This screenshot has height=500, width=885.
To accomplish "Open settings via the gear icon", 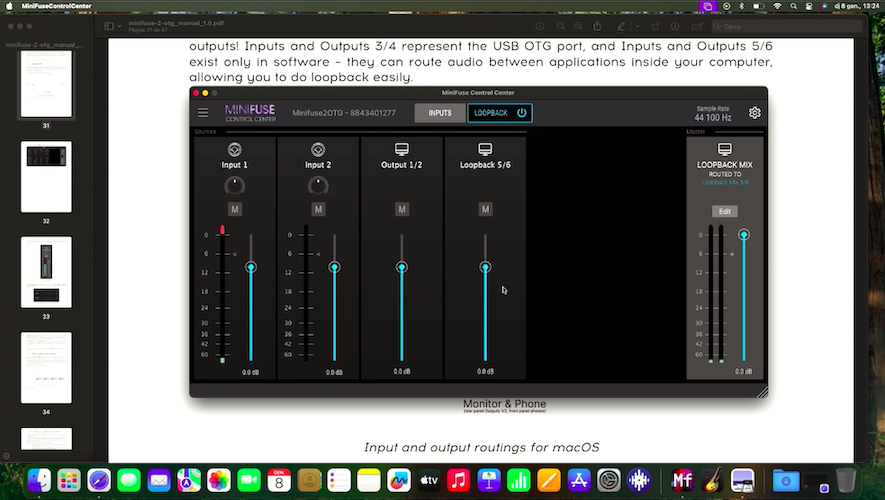I will click(x=755, y=113).
